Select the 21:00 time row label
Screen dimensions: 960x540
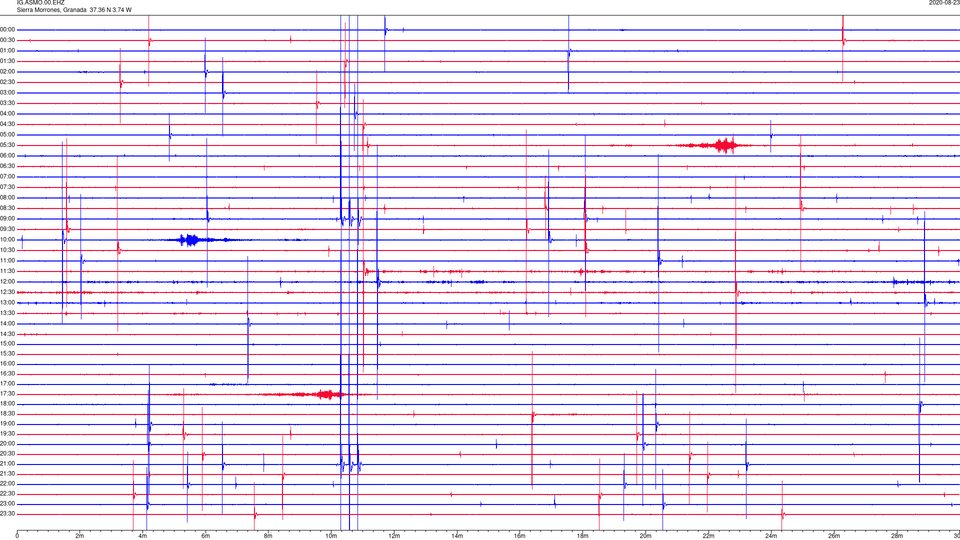(x=8, y=464)
